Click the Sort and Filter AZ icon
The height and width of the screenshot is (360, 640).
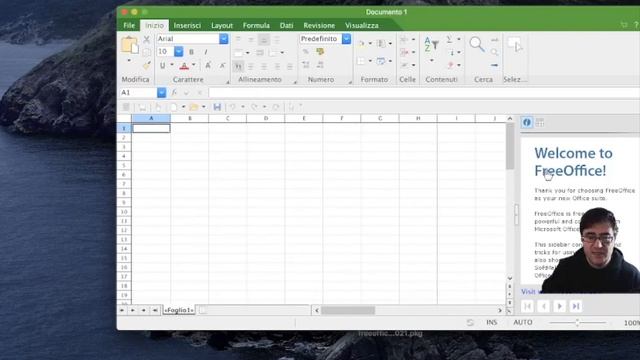point(431,44)
